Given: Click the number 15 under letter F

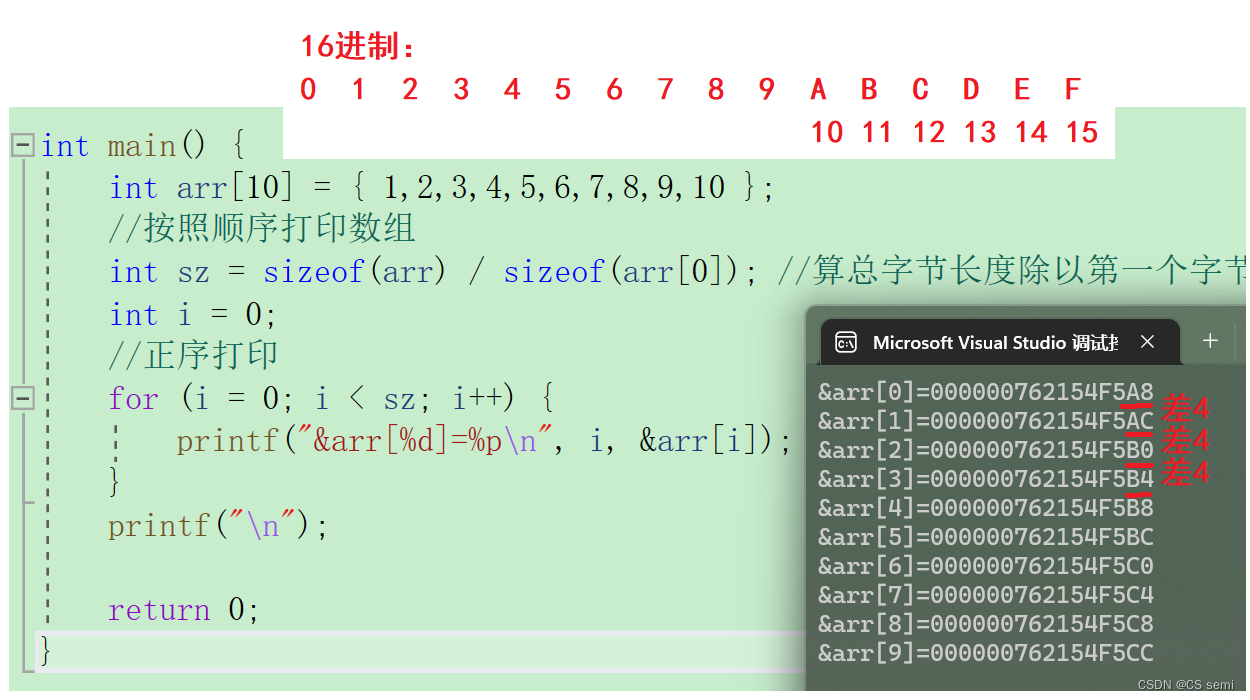Looking at the screenshot, I should (1082, 131).
